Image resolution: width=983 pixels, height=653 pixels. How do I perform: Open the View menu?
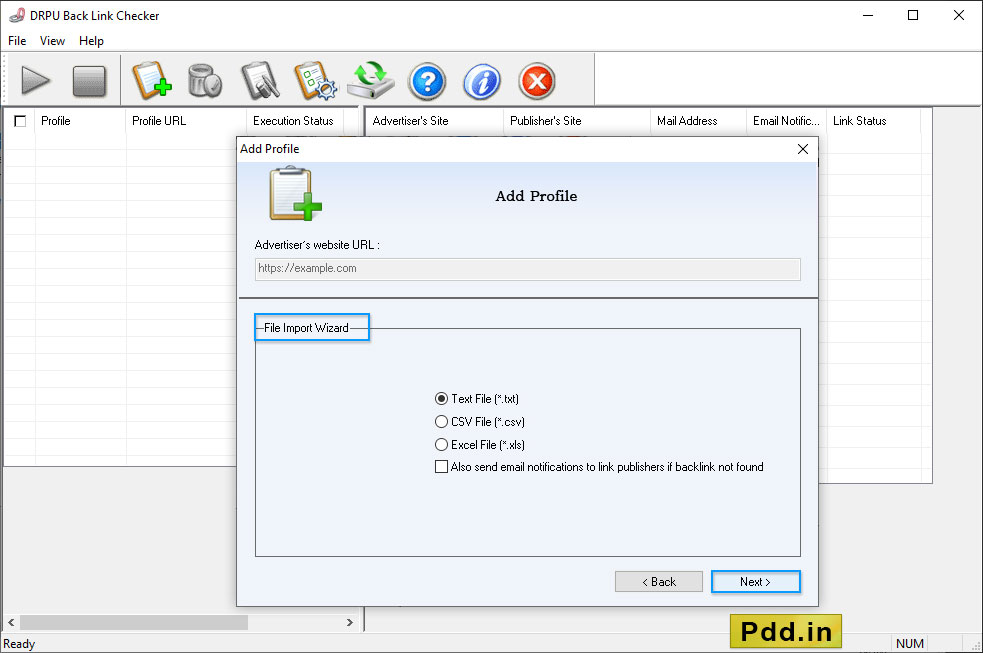click(52, 41)
